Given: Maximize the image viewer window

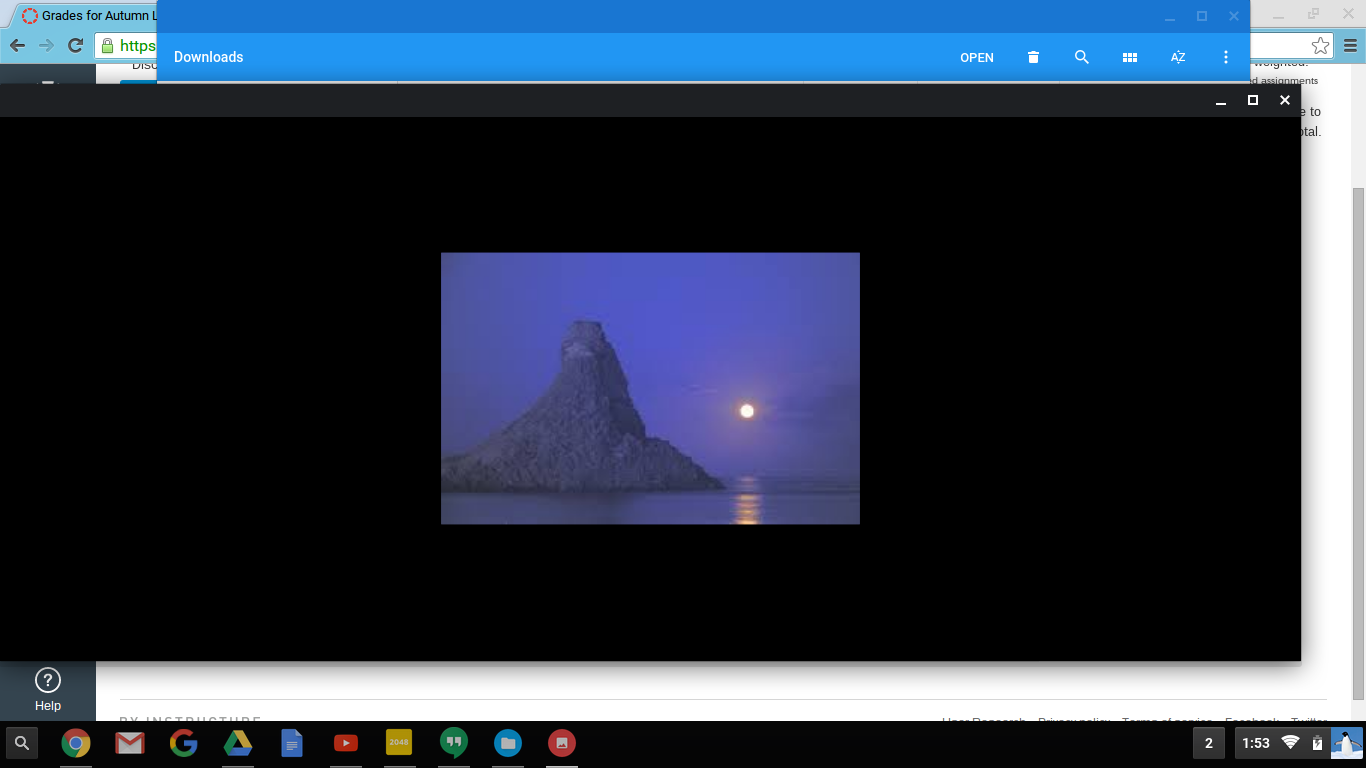Looking at the screenshot, I should (x=1252, y=100).
